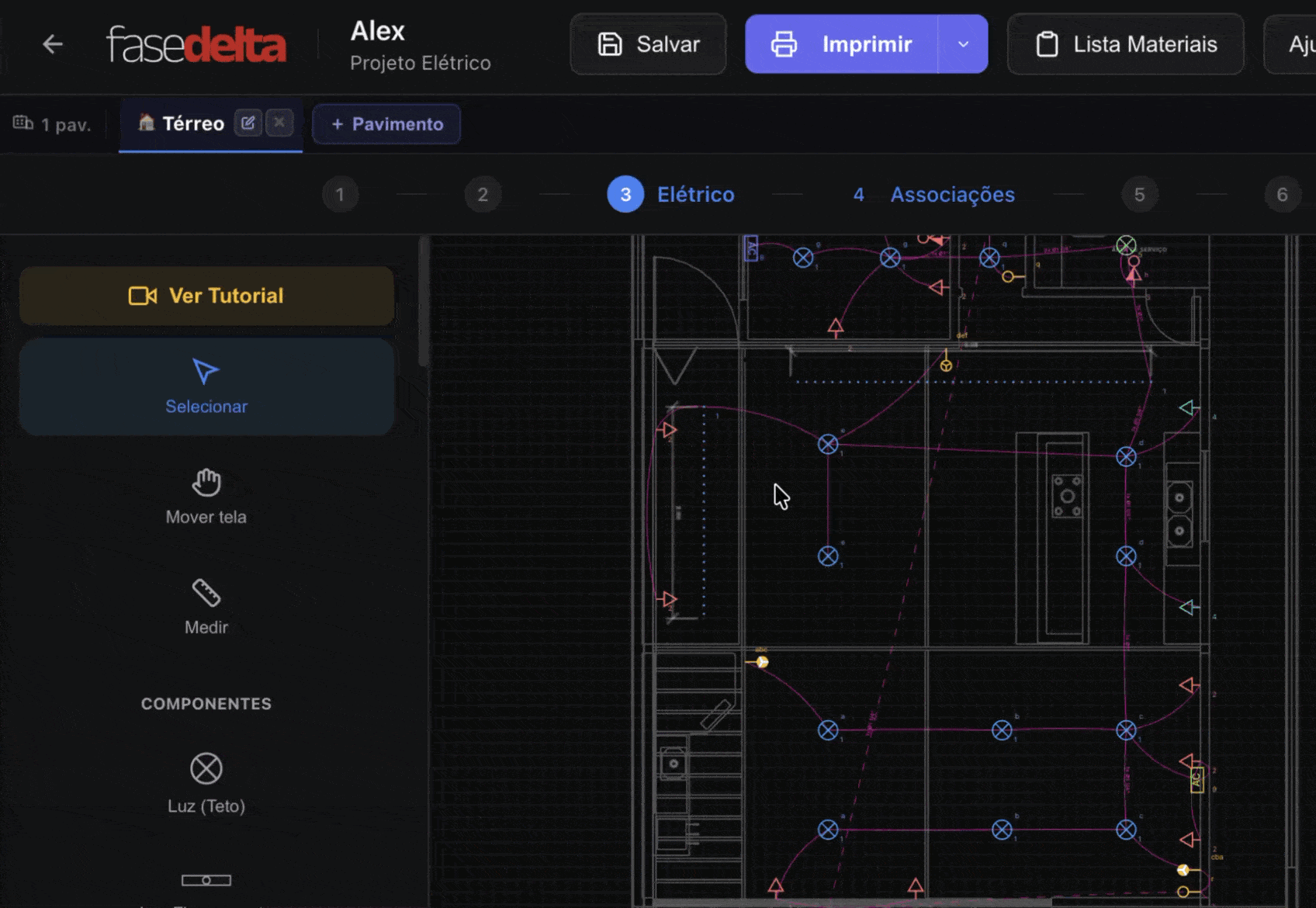
Task: Activate the Selecionar tool
Action: point(206,386)
